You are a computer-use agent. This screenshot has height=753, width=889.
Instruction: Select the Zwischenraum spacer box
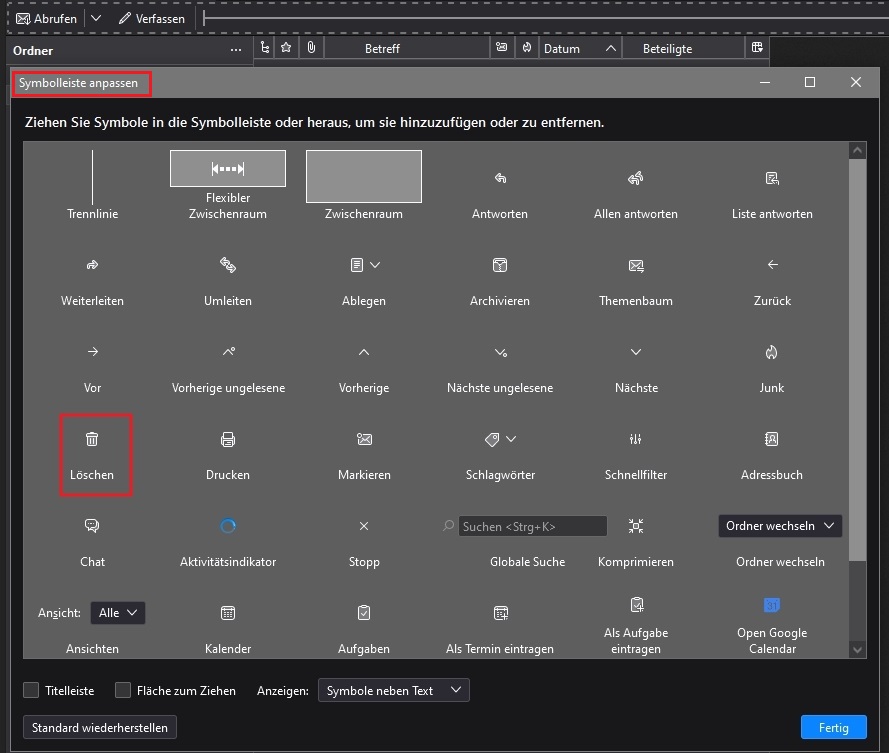coord(364,176)
